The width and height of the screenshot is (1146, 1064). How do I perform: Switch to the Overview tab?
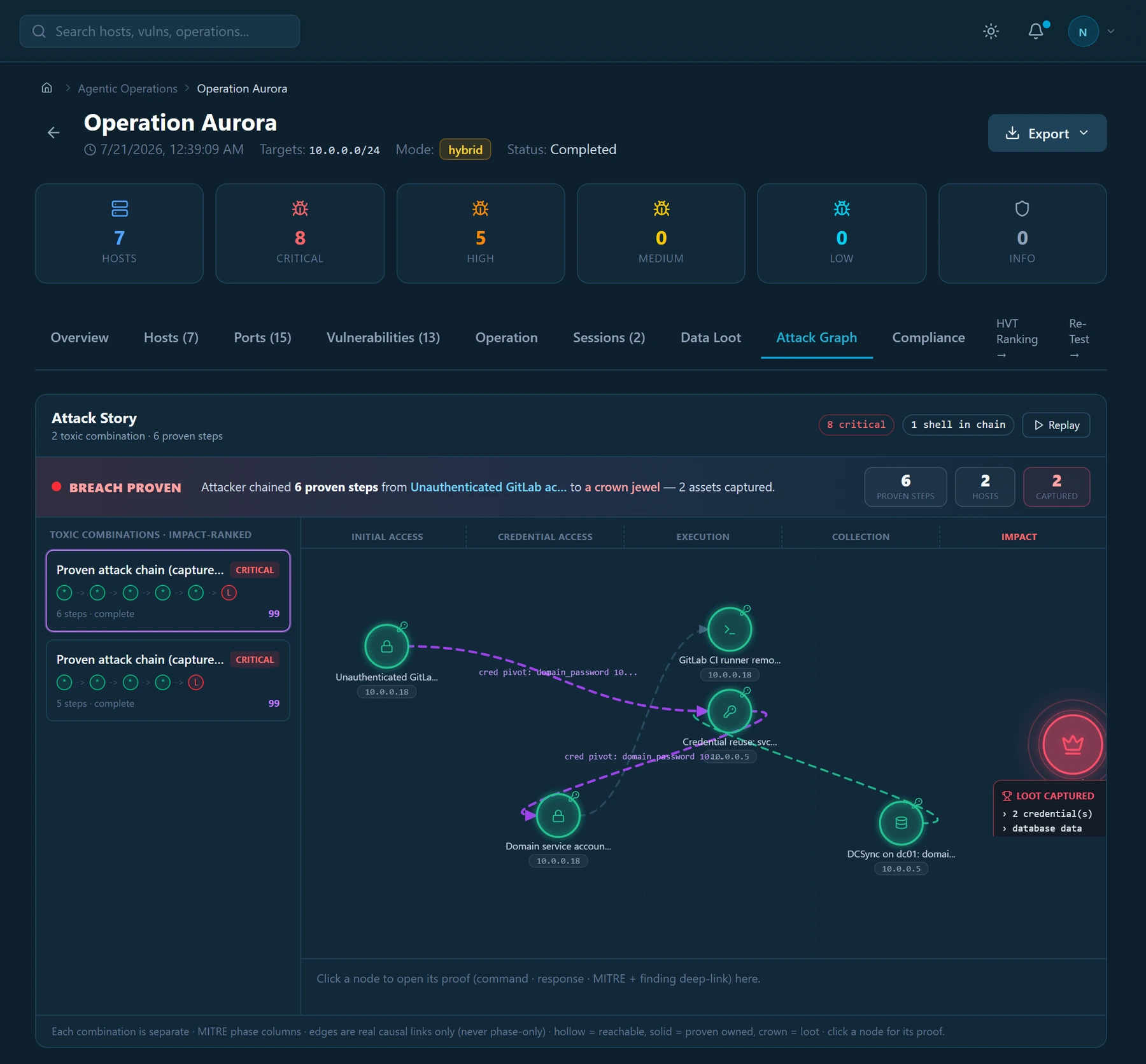(x=80, y=337)
